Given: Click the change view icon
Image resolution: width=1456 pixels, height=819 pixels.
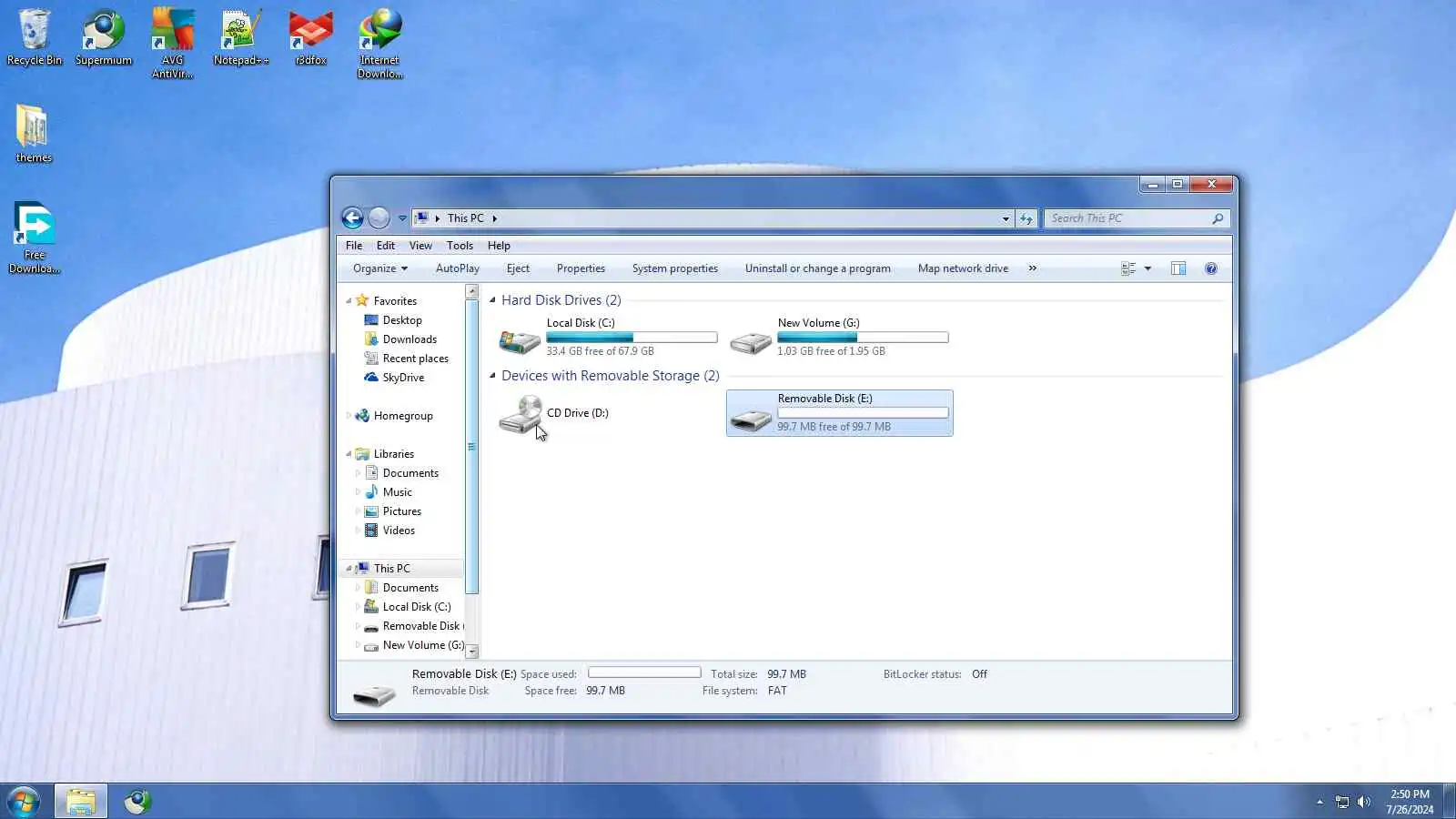Looking at the screenshot, I should (x=1128, y=268).
